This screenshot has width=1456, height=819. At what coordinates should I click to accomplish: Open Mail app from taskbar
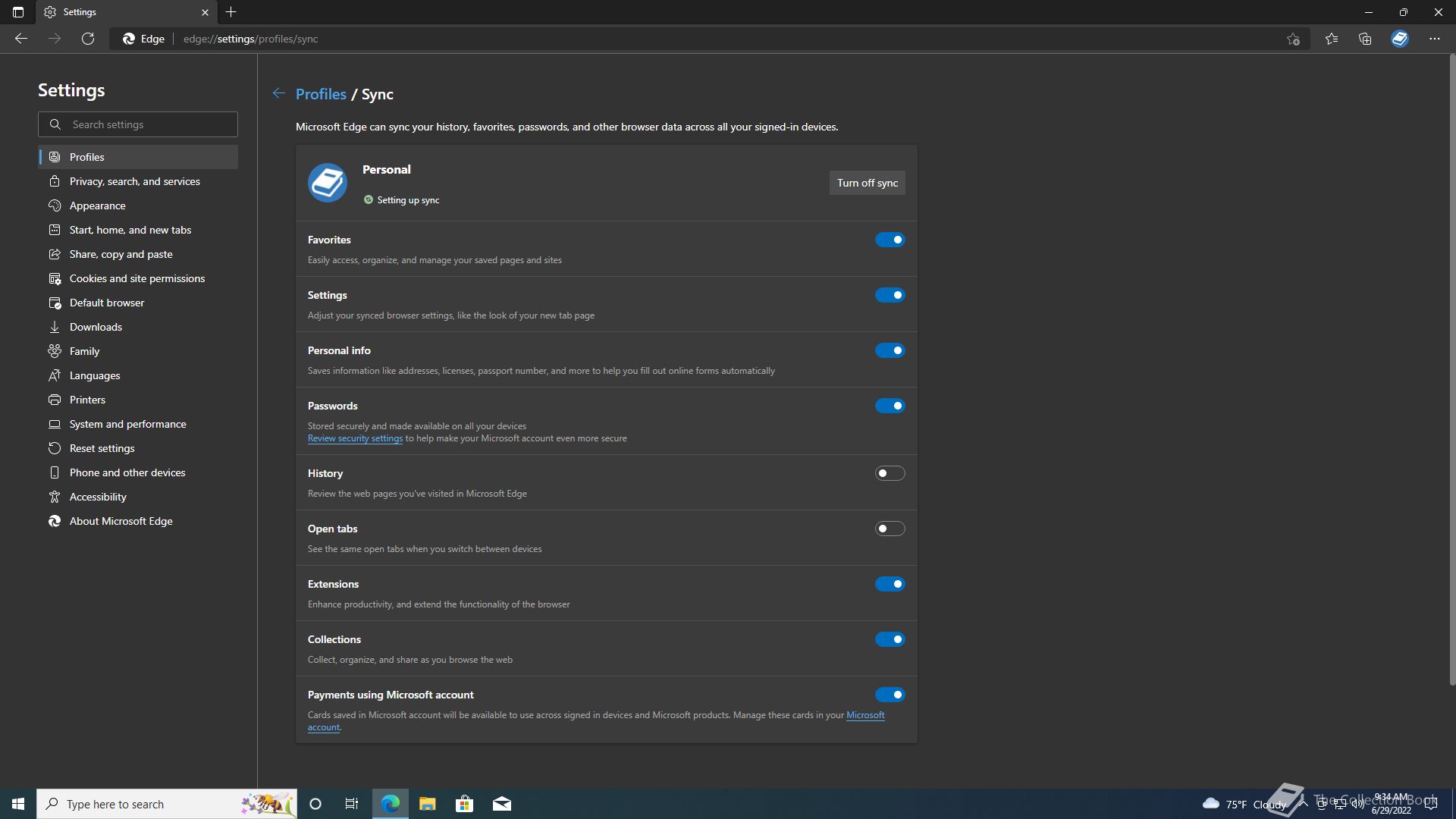502,804
